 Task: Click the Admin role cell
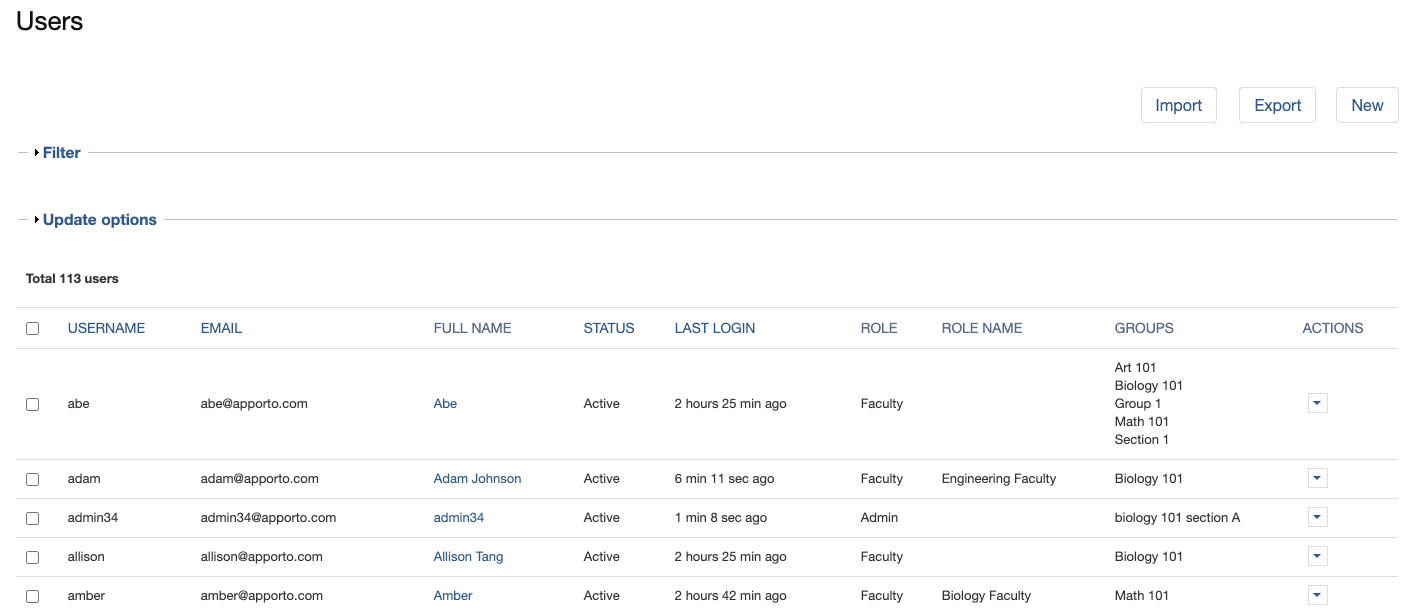[x=879, y=518]
